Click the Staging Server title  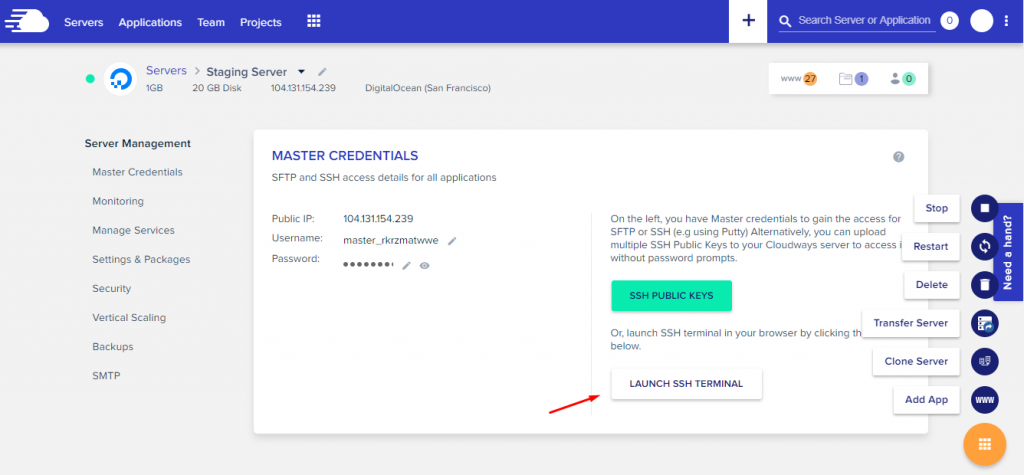pos(246,72)
